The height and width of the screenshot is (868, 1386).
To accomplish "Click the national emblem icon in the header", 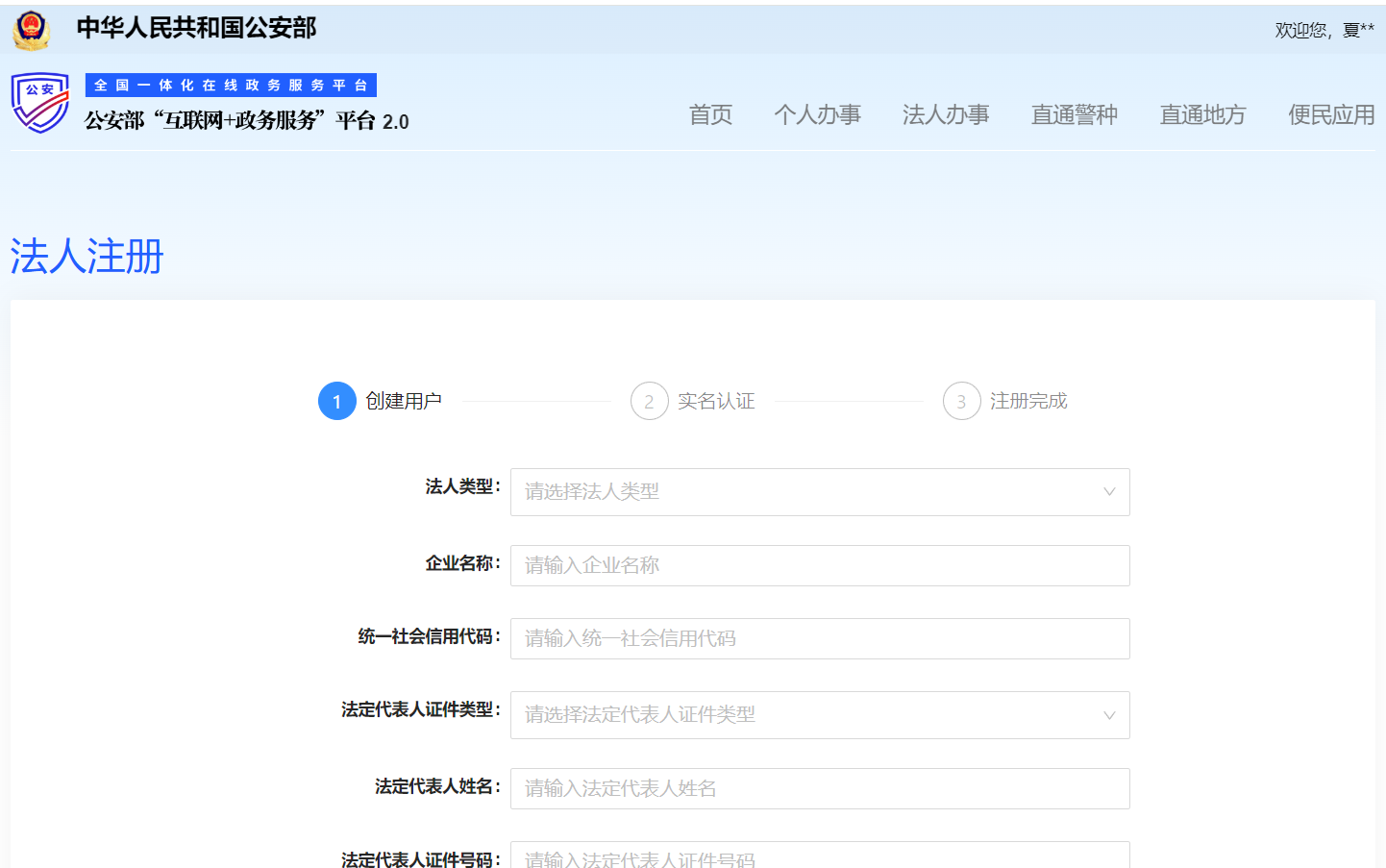I will point(32,28).
